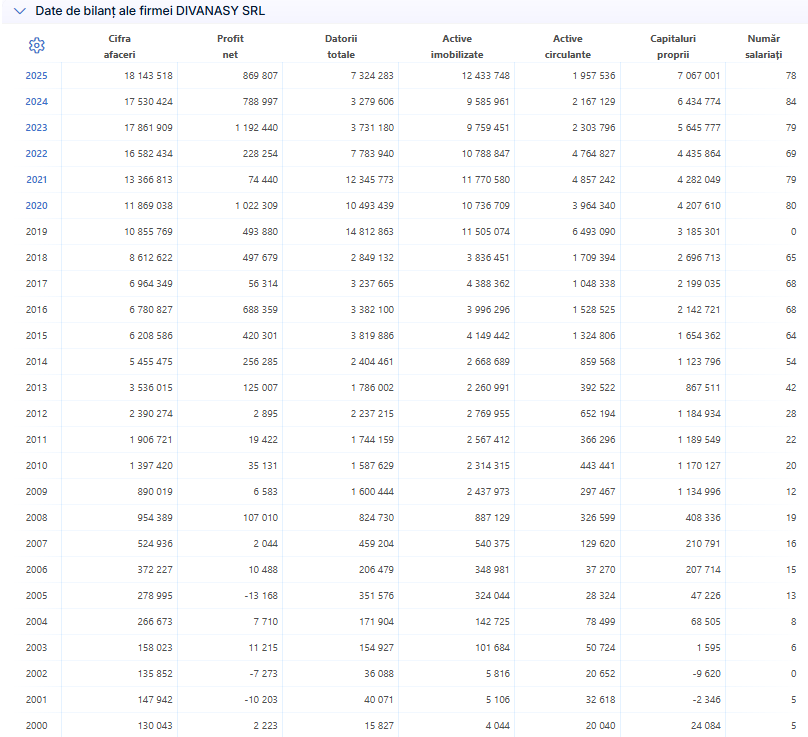This screenshot has height=737, width=808.
Task: Select net profit value 56 314
Action: [263, 284]
